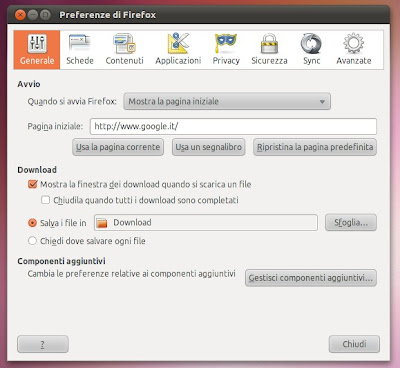The height and width of the screenshot is (368, 400).
Task: Close the Preferenze di Firefox window
Action: (20, 15)
